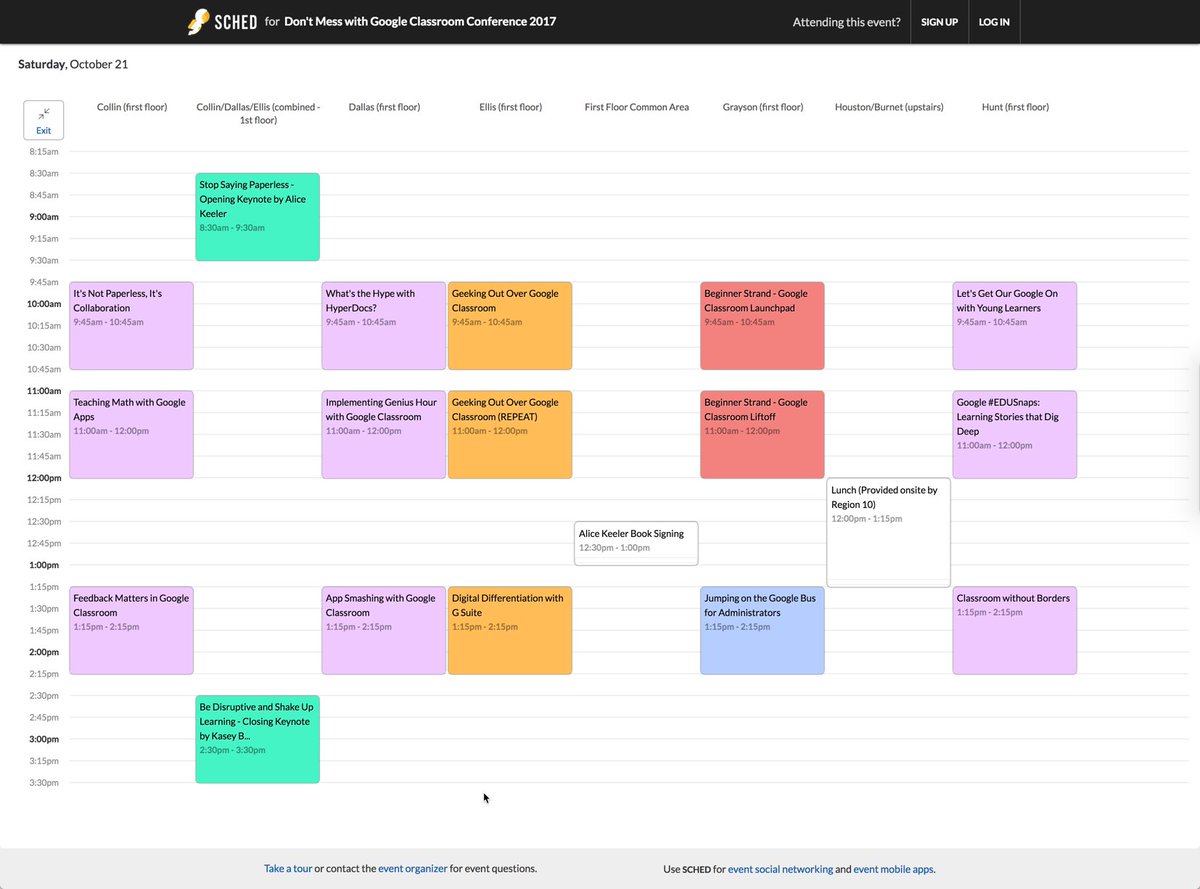This screenshot has width=1200, height=889.
Task: Click the Exit fullscreen button
Action: coord(43,120)
